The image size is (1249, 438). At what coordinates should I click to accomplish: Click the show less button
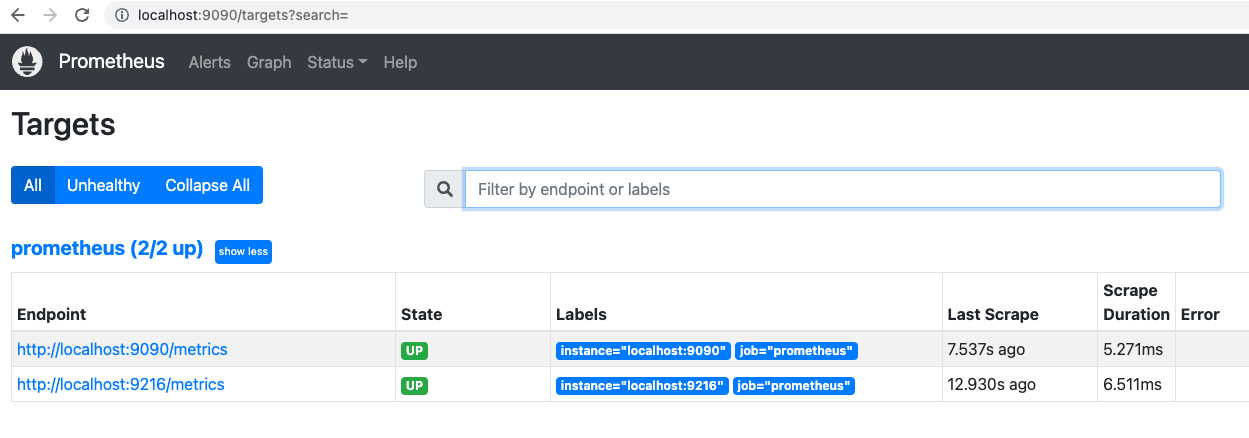click(243, 252)
